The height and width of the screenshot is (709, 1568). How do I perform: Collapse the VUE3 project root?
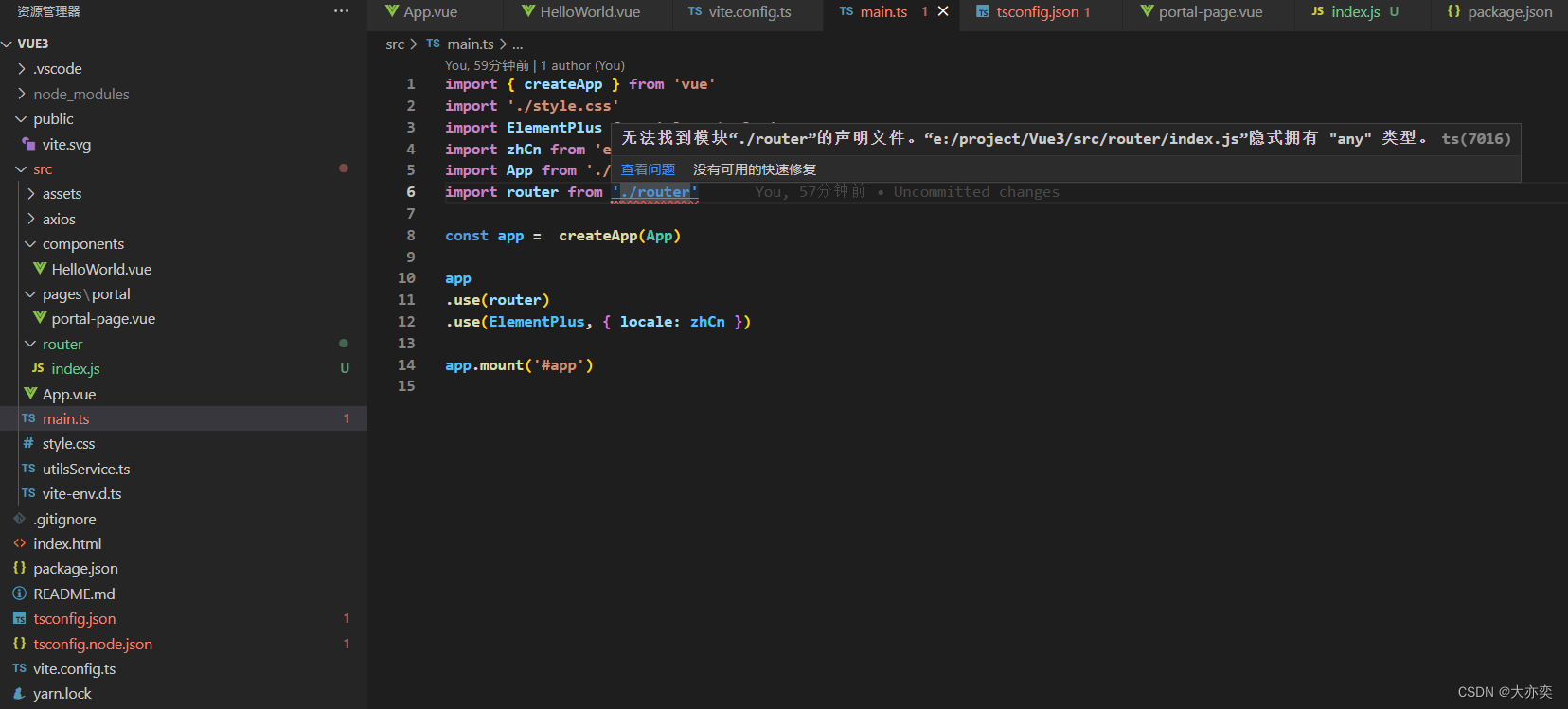click(x=8, y=44)
